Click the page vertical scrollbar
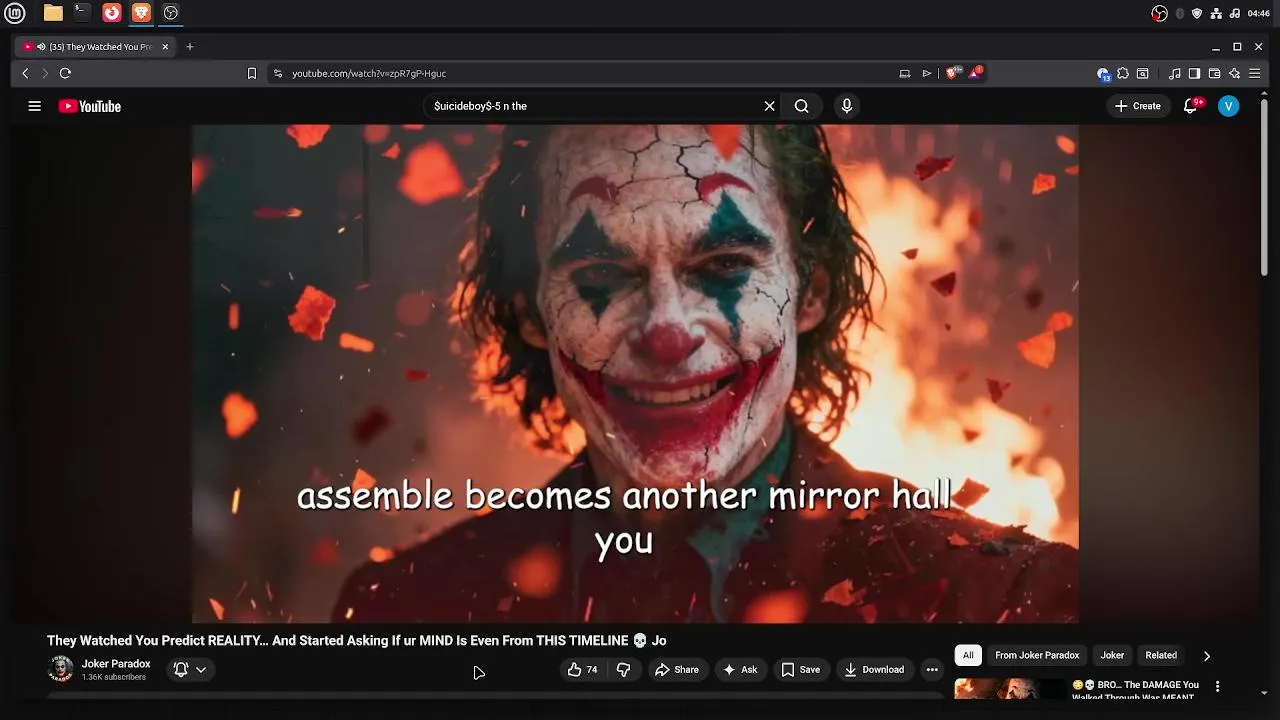The height and width of the screenshot is (720, 1280). click(1265, 186)
